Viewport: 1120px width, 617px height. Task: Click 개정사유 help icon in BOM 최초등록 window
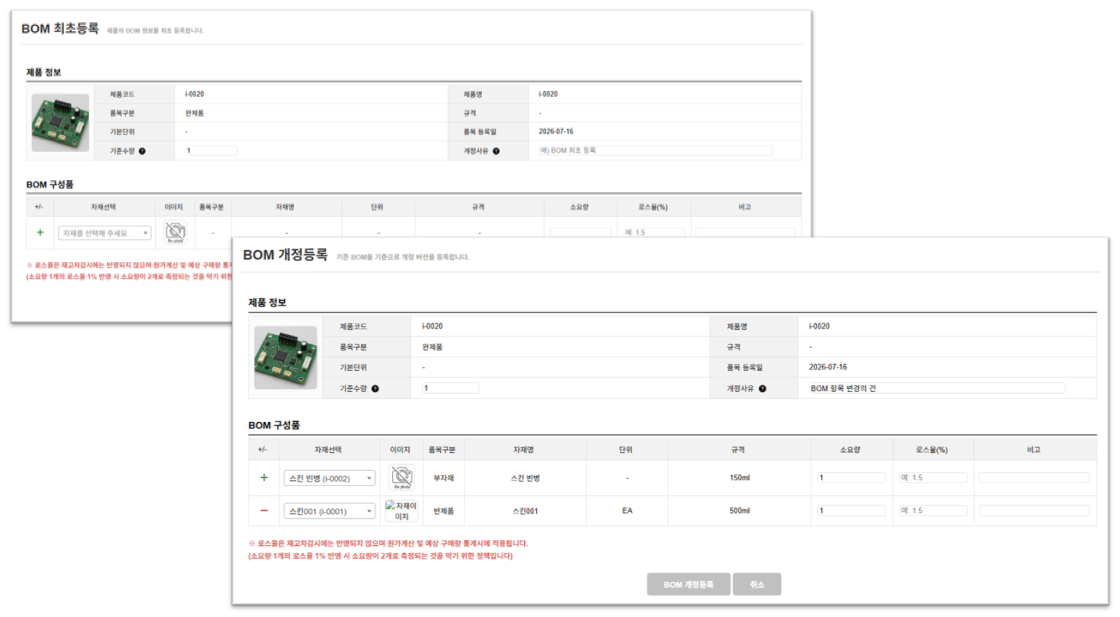point(496,151)
